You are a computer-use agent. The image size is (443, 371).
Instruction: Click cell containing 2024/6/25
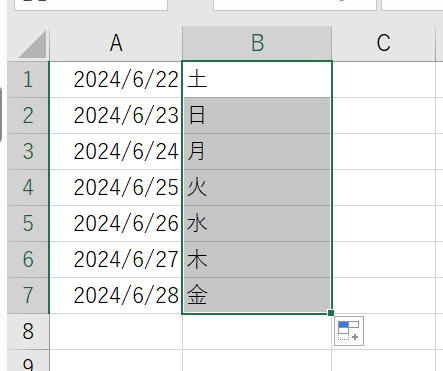pos(116,187)
